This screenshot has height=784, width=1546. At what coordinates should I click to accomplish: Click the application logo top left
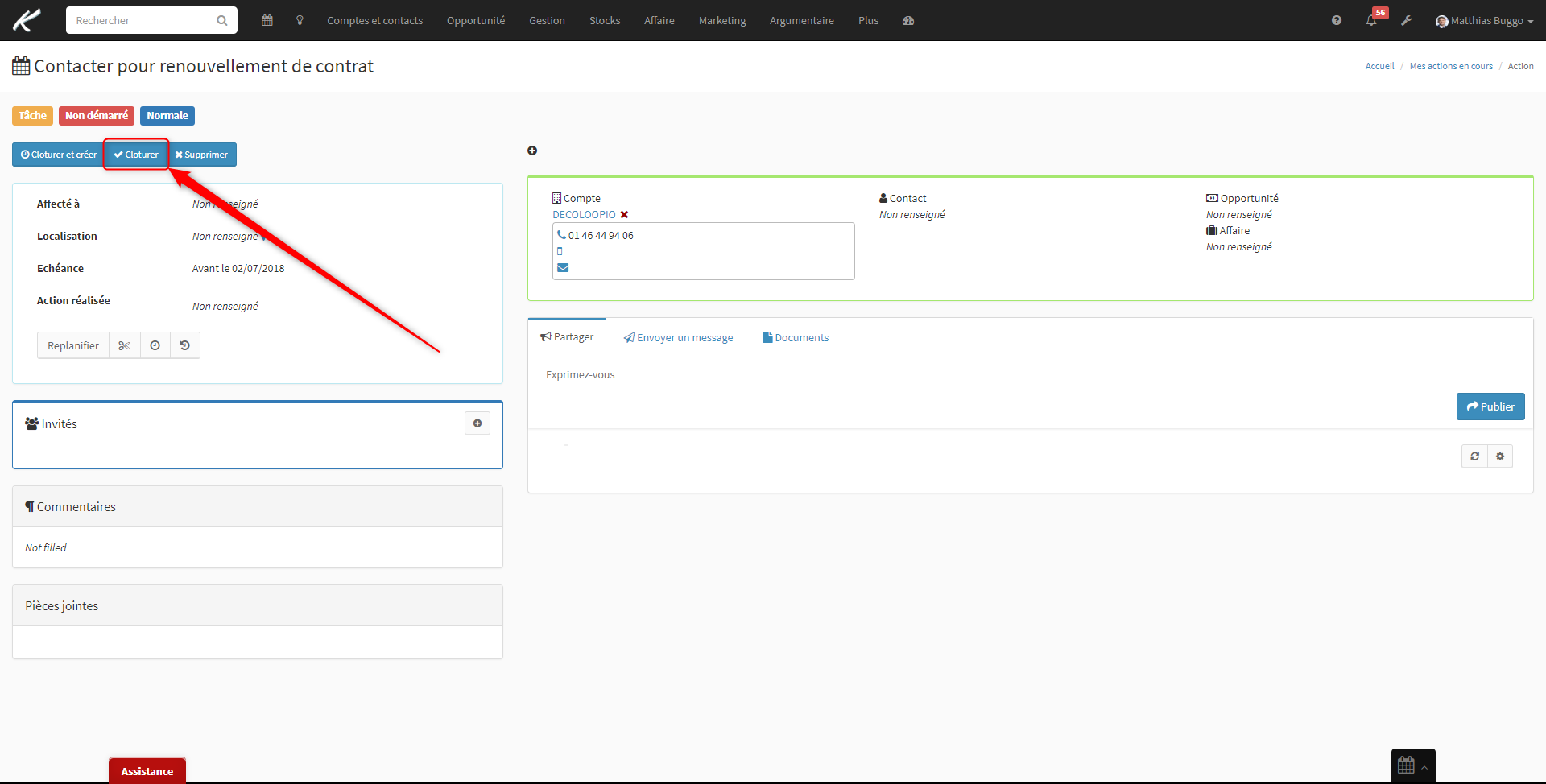click(x=27, y=20)
